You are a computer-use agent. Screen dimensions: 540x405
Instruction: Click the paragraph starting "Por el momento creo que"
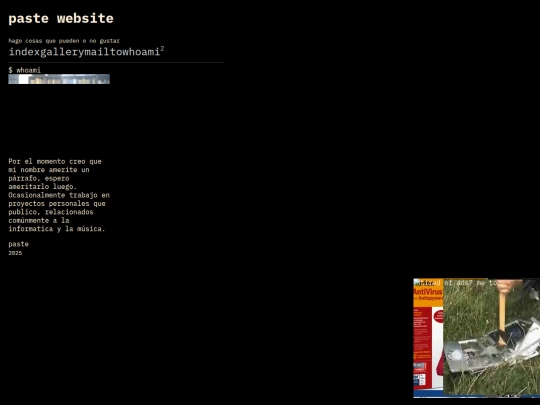pyautogui.click(x=59, y=195)
